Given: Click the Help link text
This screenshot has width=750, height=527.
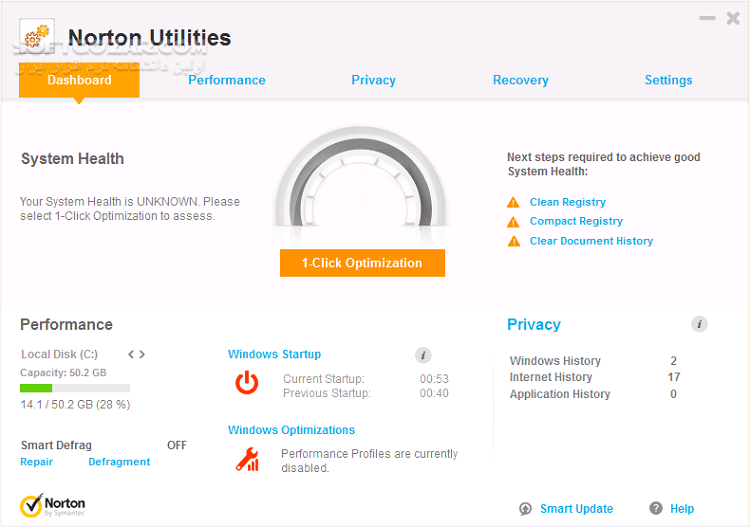Looking at the screenshot, I should click(682, 509).
